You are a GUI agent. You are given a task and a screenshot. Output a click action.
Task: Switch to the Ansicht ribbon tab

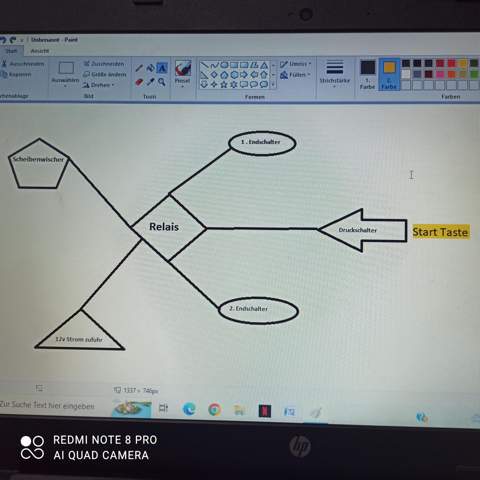pos(40,51)
